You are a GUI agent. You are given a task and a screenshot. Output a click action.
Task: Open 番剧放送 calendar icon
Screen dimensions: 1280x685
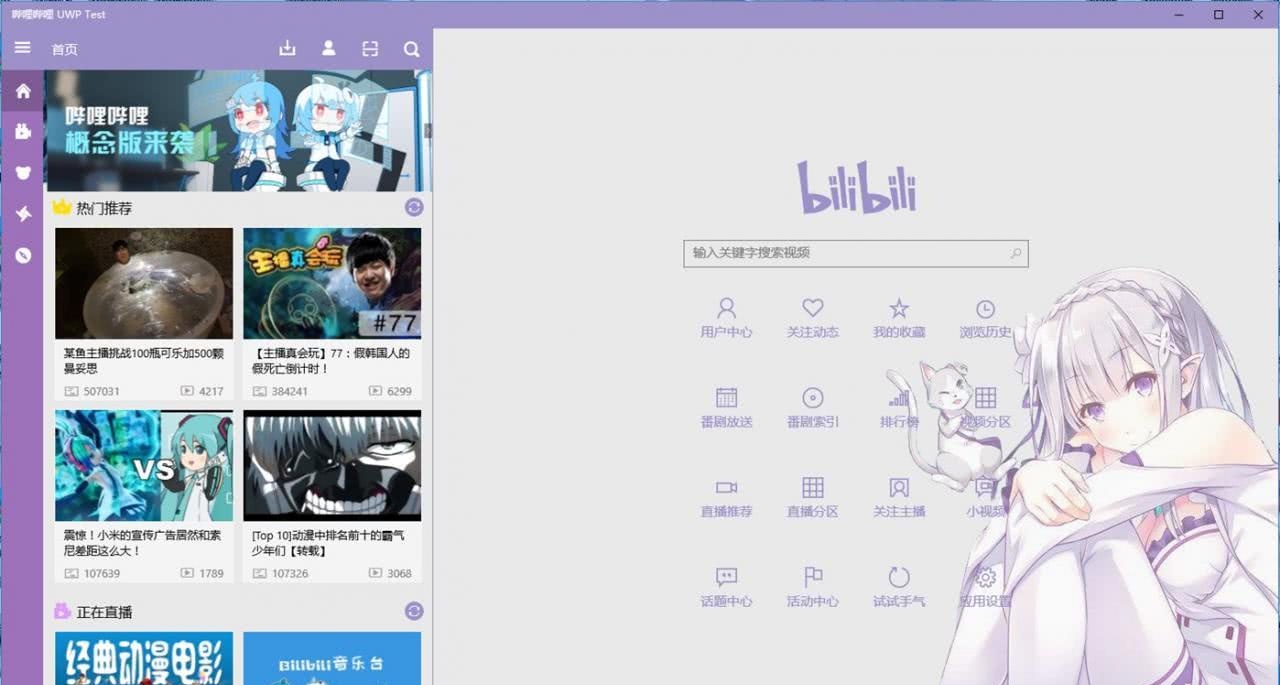coord(726,408)
